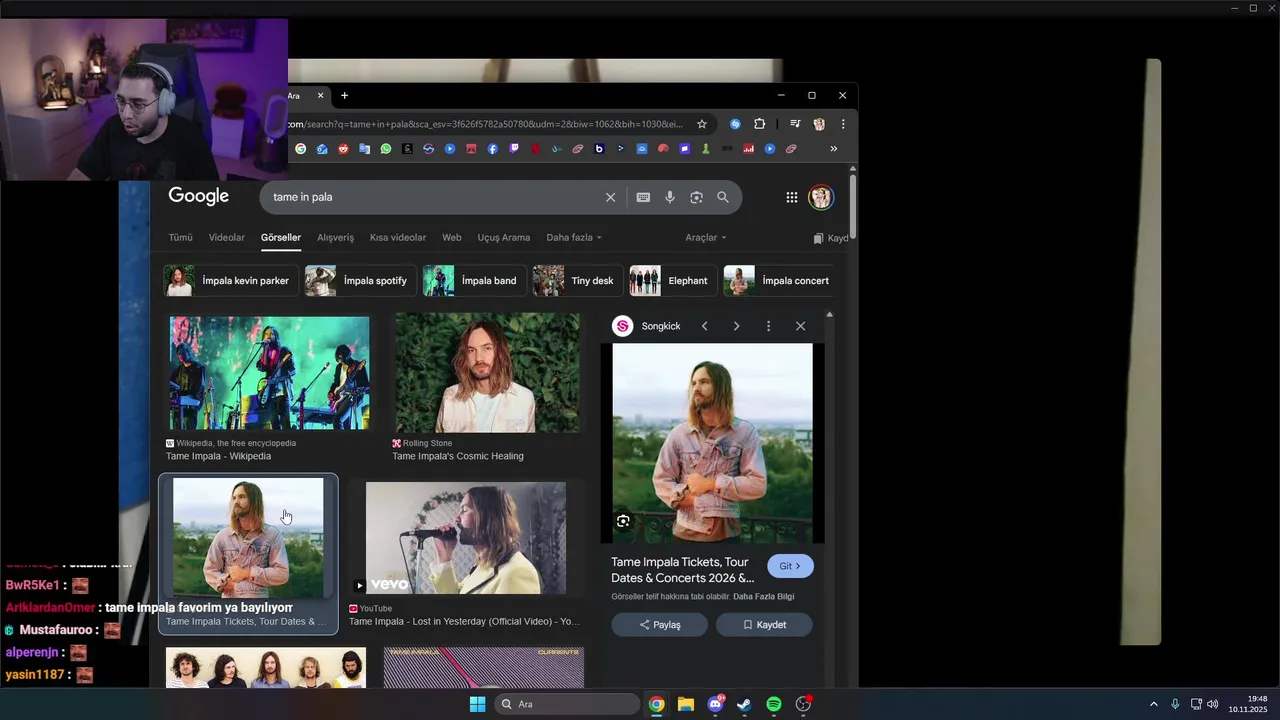
Task: Select the İmpala kevin parker chip
Action: tap(231, 281)
